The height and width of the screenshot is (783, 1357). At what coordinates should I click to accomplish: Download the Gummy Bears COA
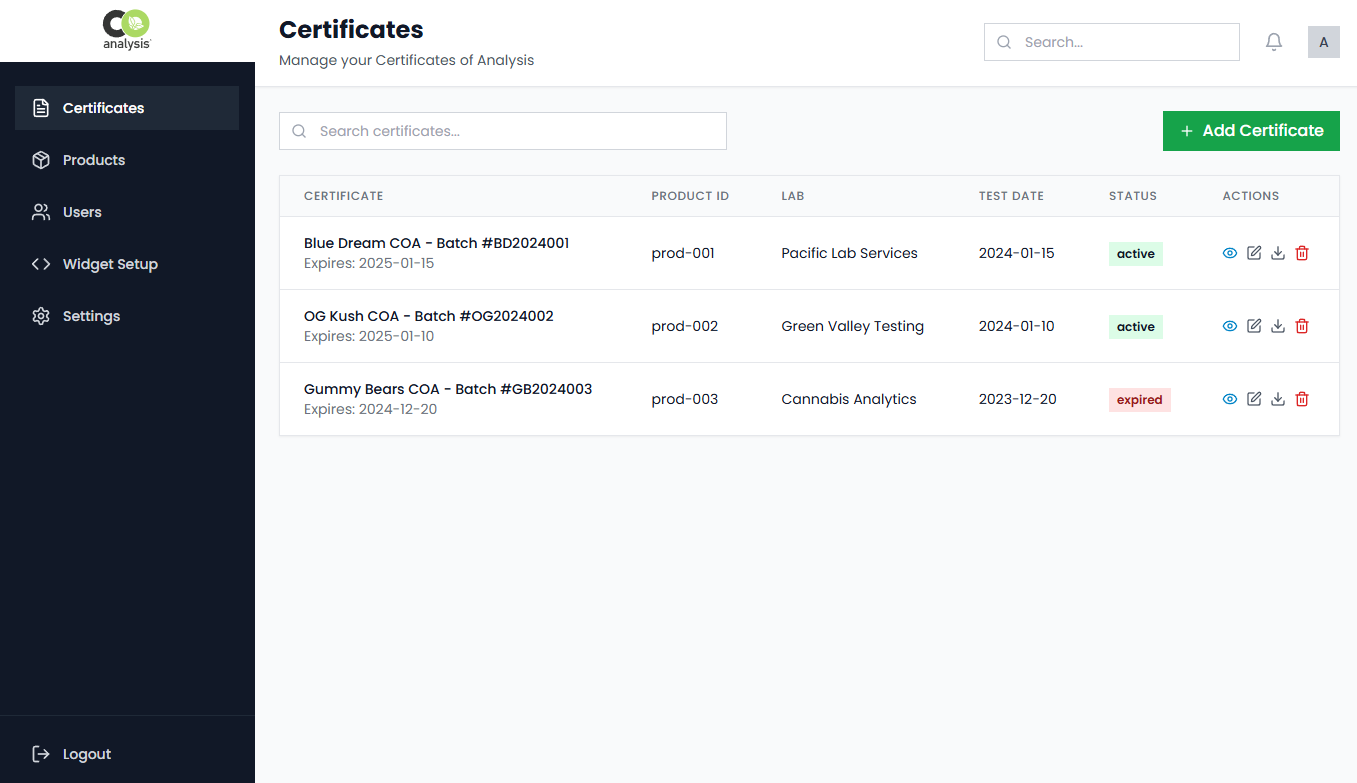point(1277,398)
